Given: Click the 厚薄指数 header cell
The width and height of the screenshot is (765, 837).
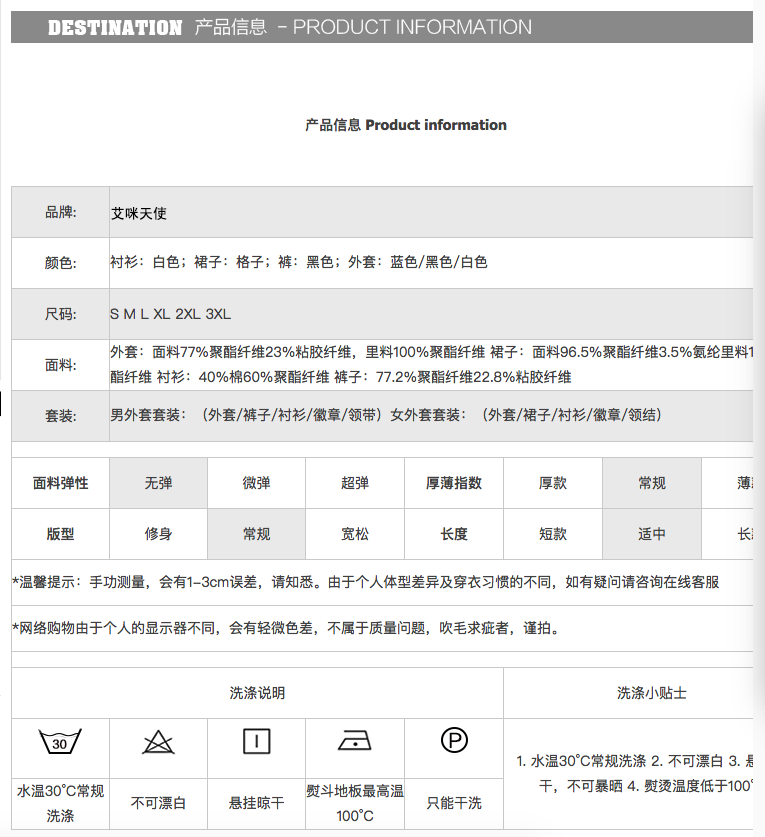Looking at the screenshot, I should [454, 483].
